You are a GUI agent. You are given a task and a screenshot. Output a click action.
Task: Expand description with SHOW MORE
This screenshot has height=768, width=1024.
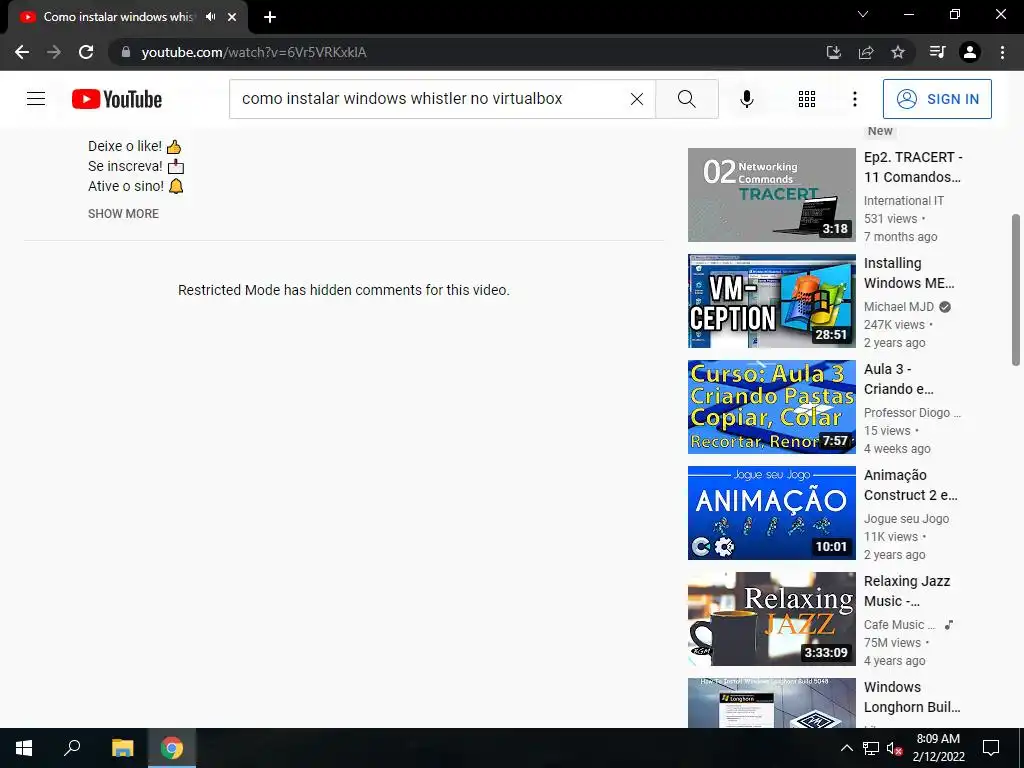[x=123, y=214]
